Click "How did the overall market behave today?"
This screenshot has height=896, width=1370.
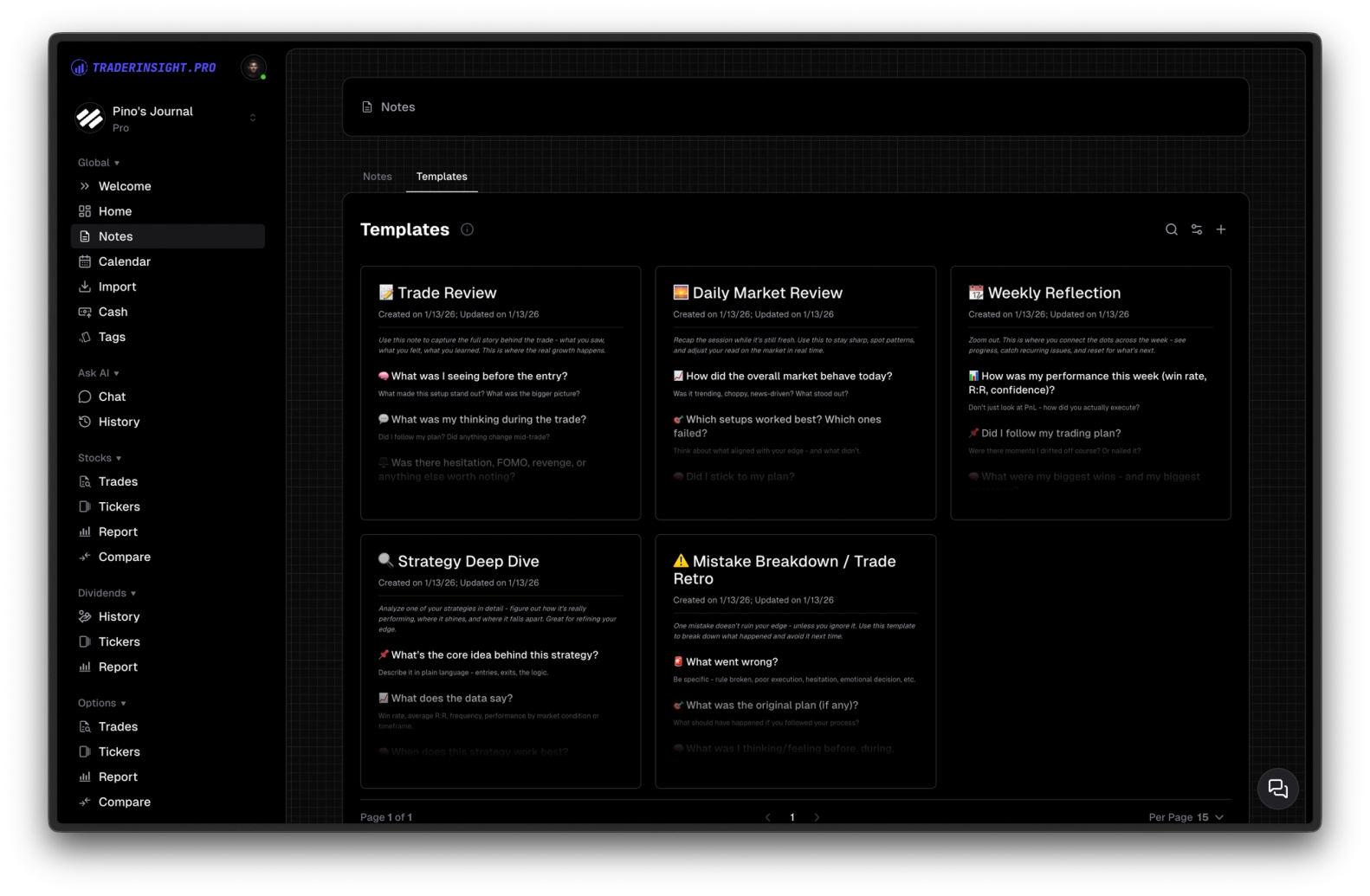(x=783, y=377)
